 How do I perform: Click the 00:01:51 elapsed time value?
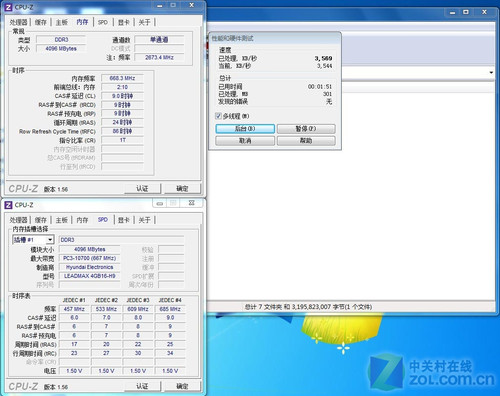point(320,87)
